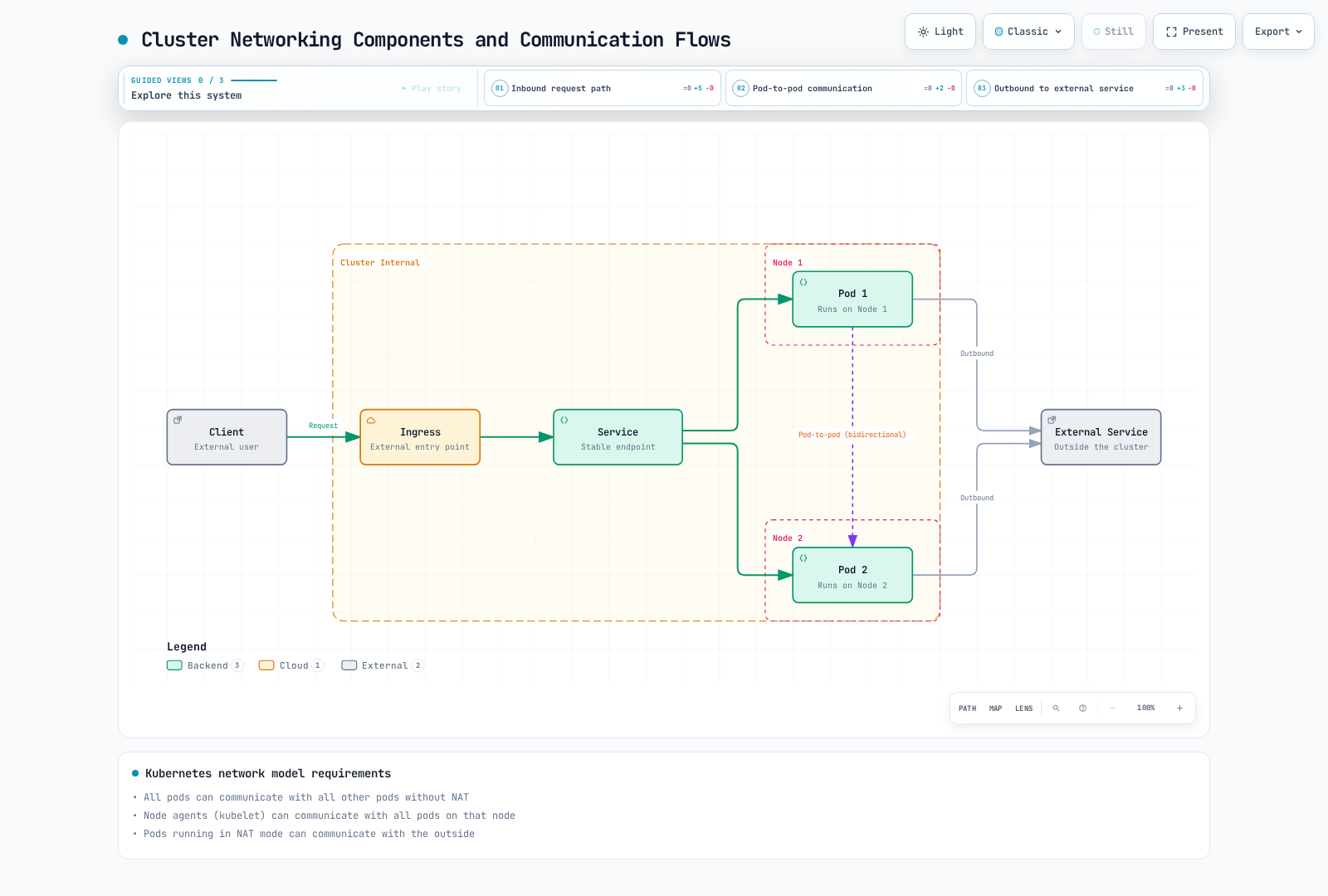This screenshot has width=1328, height=896.
Task: Click the Outbound label near Pod 1
Action: [x=977, y=353]
